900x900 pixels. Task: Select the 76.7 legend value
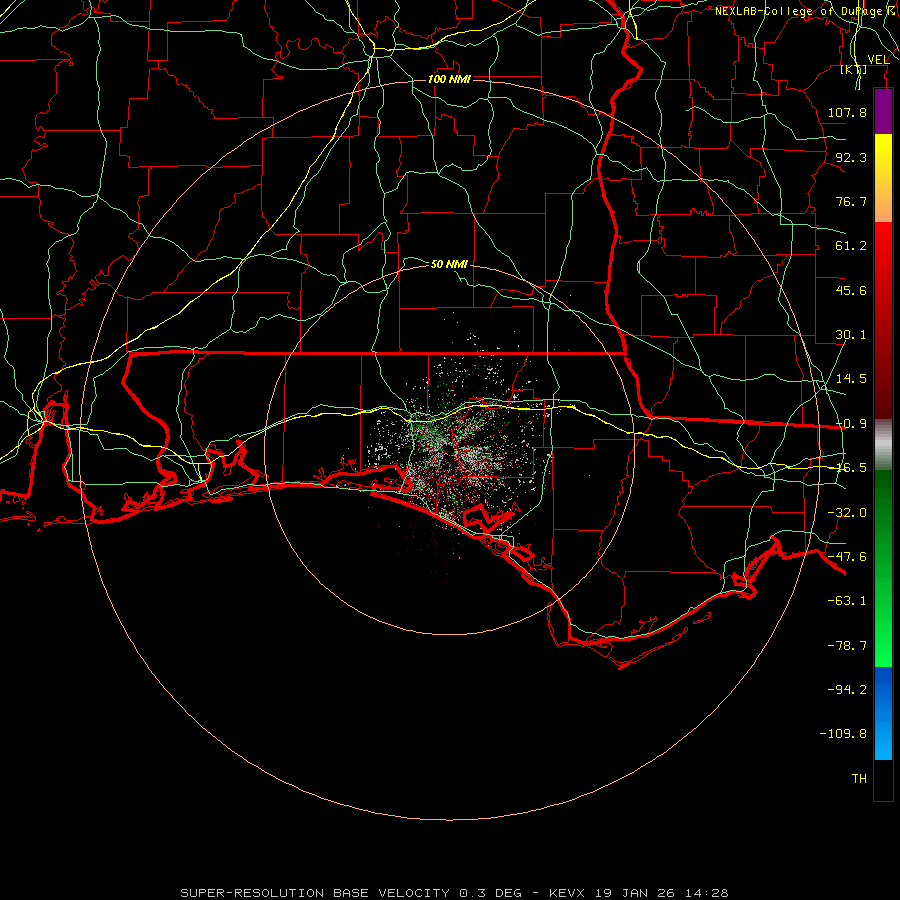pyautogui.click(x=851, y=201)
